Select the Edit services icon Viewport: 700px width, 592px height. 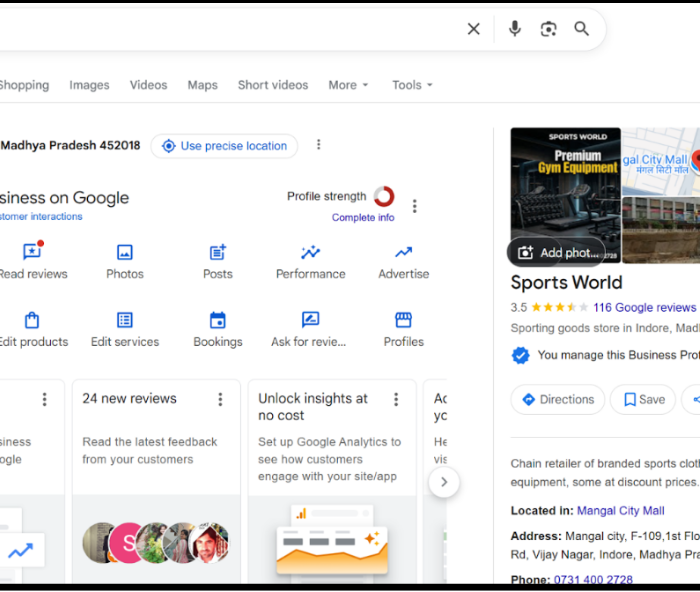pyautogui.click(x=125, y=320)
